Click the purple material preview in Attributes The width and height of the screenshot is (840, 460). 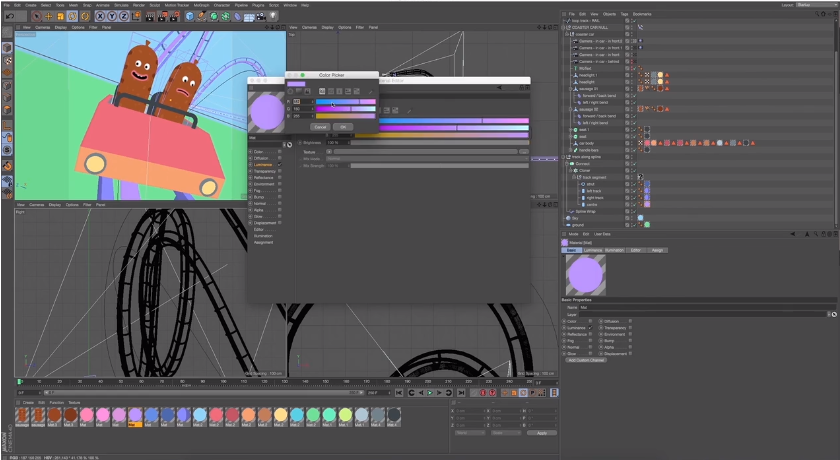click(x=586, y=275)
